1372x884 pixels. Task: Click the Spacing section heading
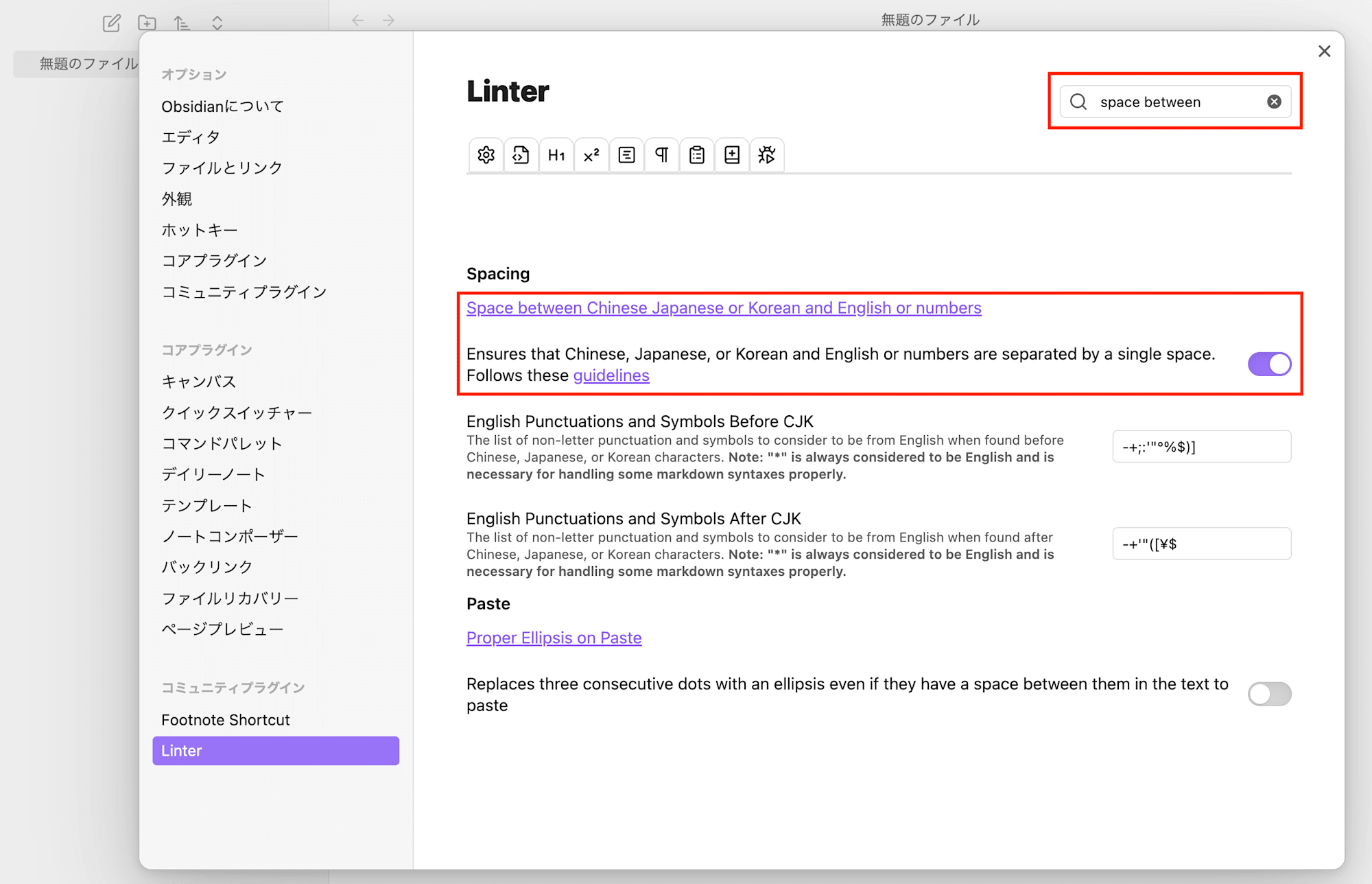pos(498,274)
